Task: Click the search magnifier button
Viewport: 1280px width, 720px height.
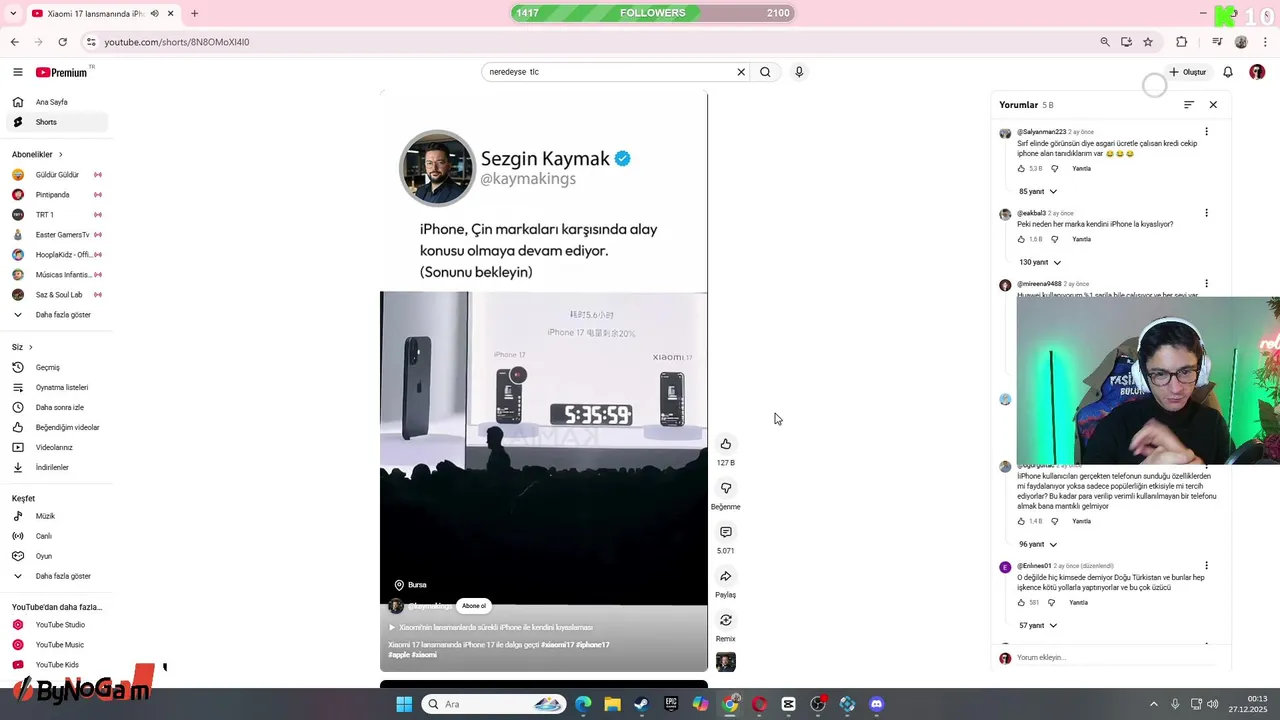Action: point(765,72)
